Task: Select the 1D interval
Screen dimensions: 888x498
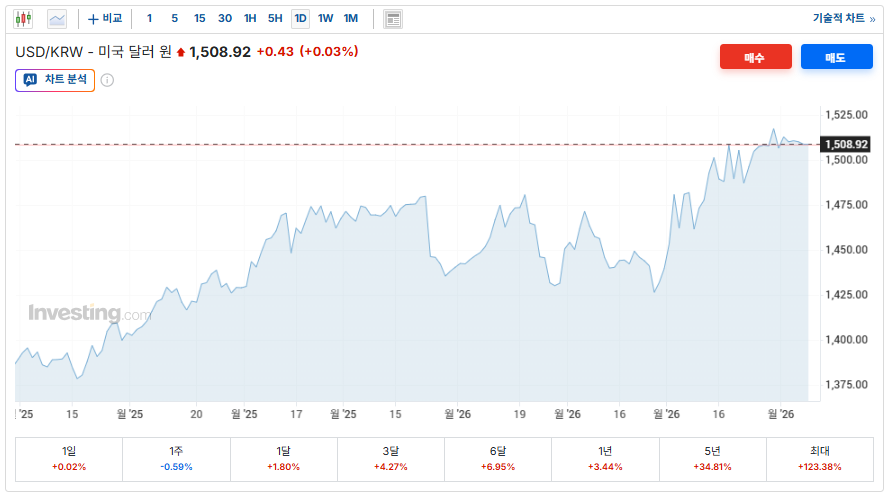Action: point(300,19)
